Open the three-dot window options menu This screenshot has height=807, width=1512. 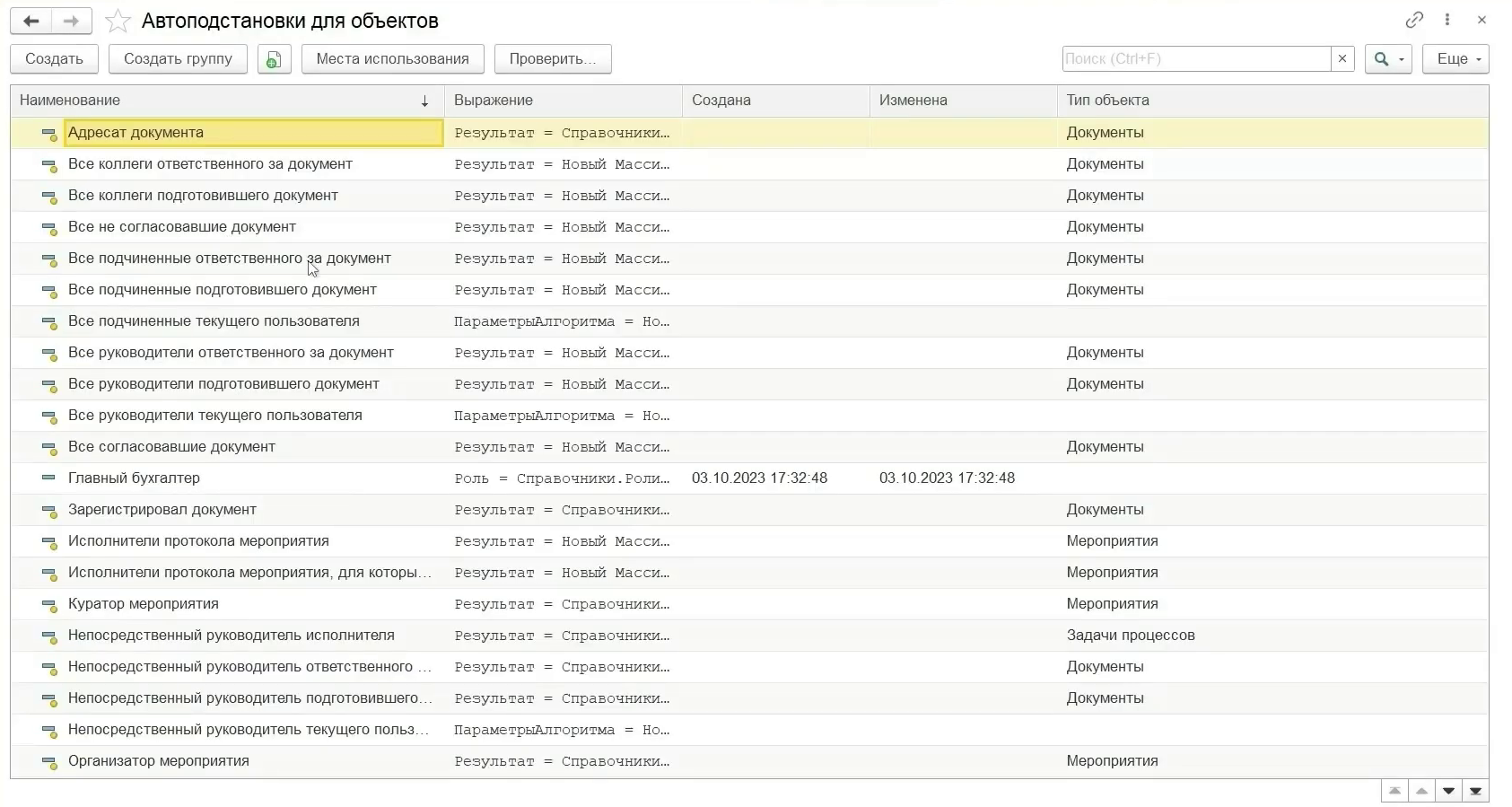(x=1447, y=20)
